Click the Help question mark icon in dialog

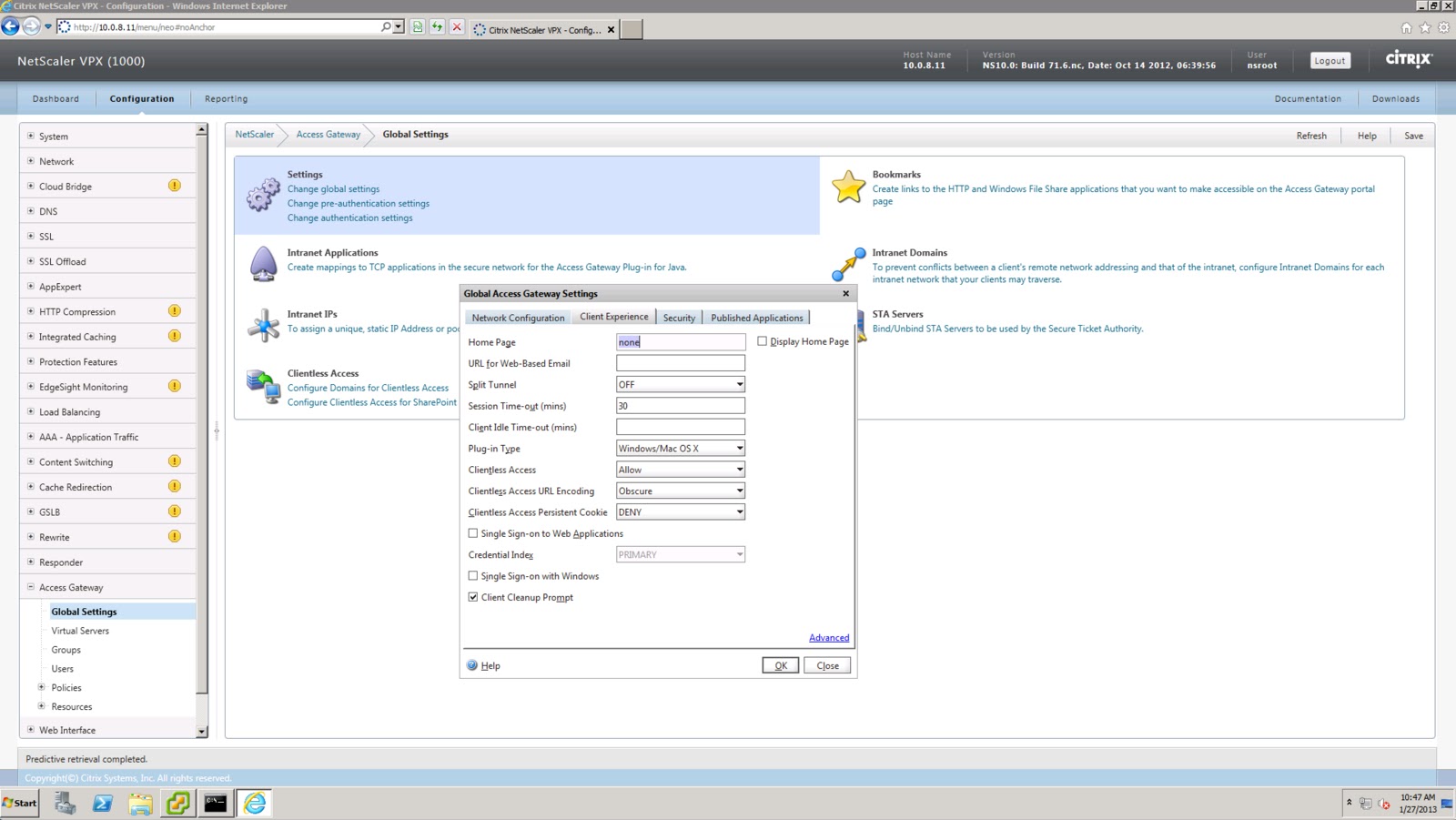click(x=472, y=665)
